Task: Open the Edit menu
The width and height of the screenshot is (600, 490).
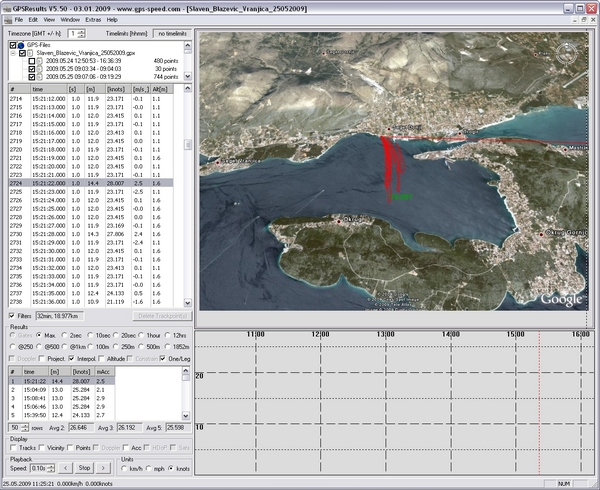Action: [x=33, y=20]
